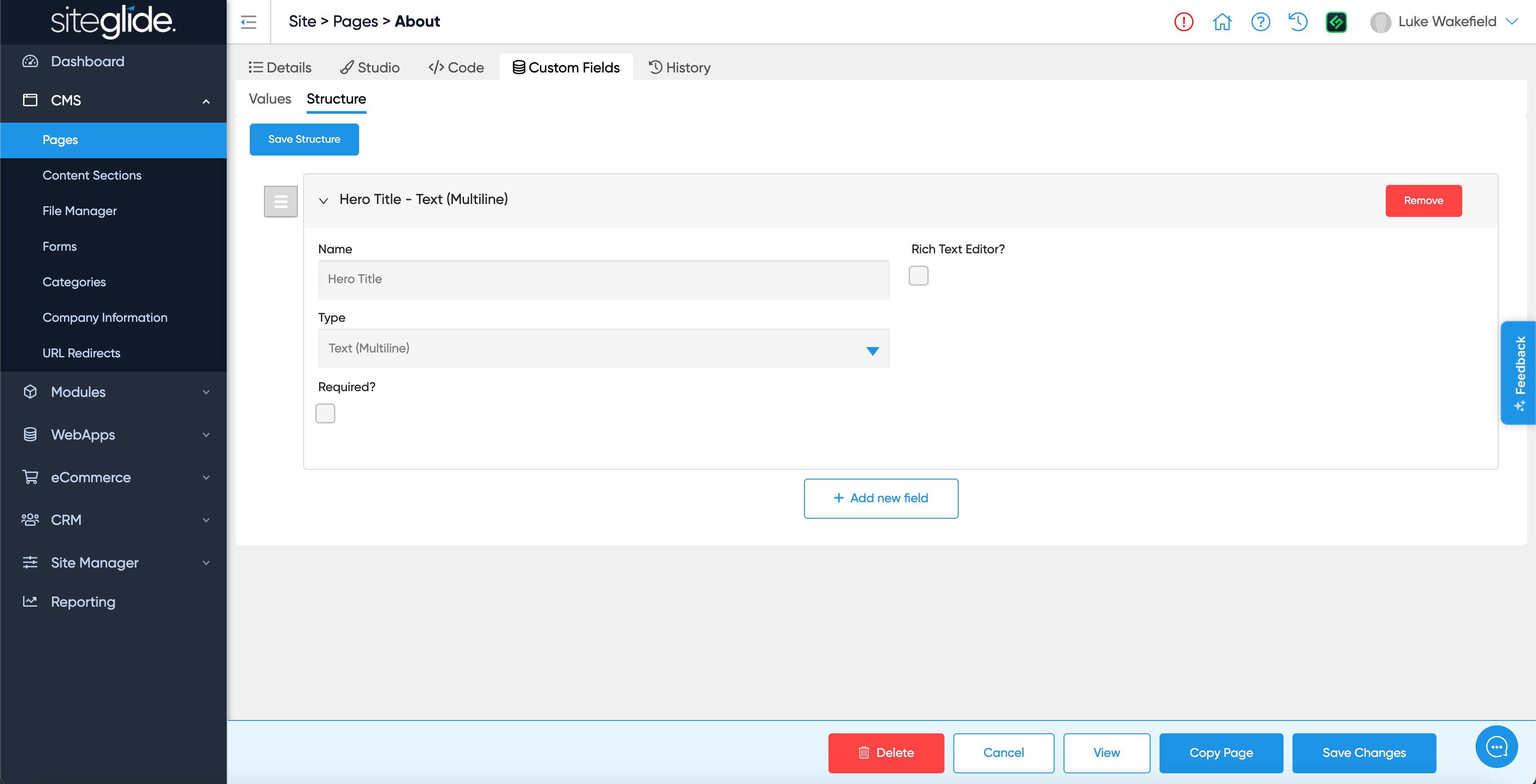Click the Name input field
The image size is (1536, 784).
pyautogui.click(x=604, y=280)
